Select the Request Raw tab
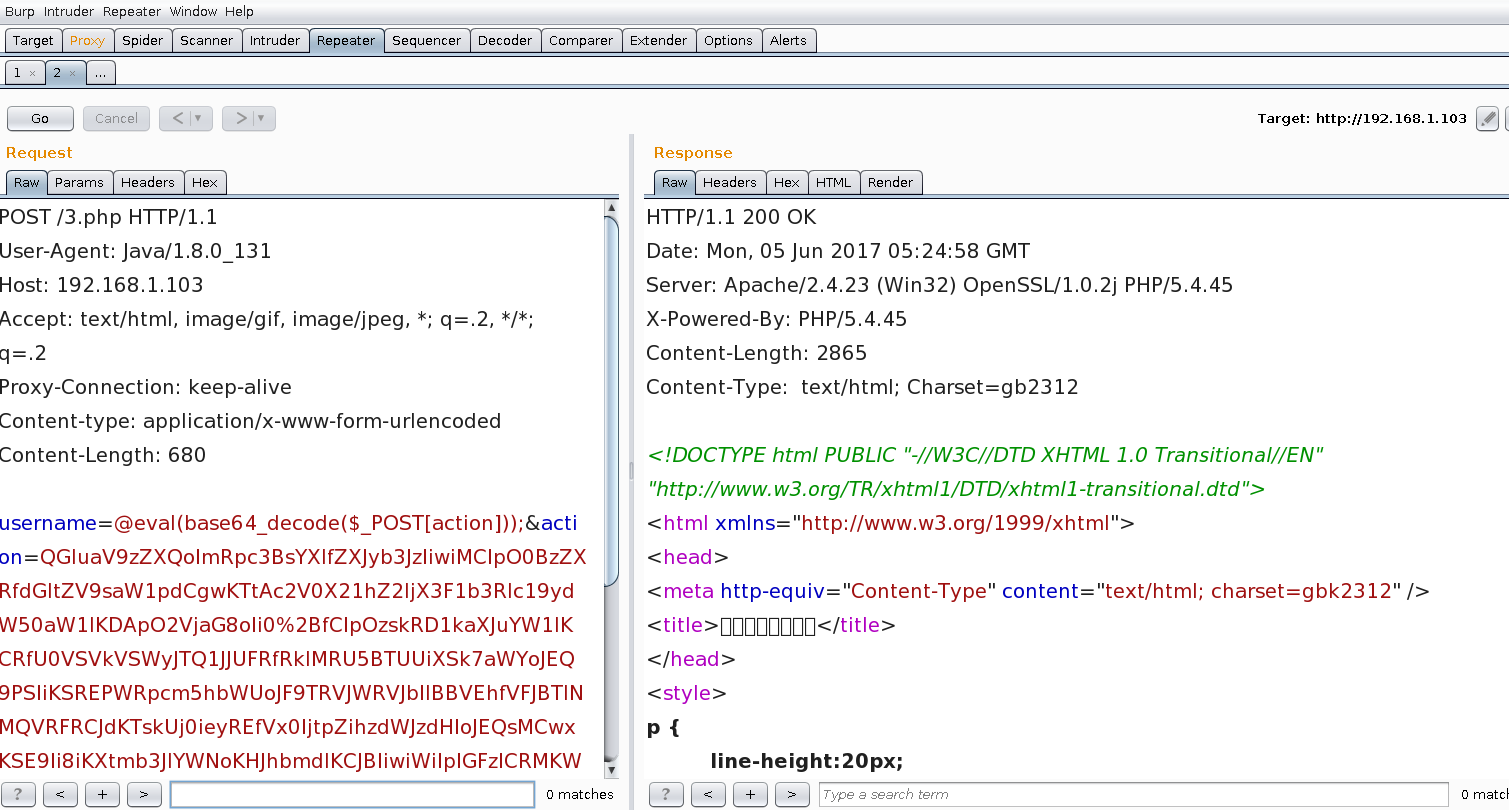Image resolution: width=1509 pixels, height=810 pixels. (27, 182)
